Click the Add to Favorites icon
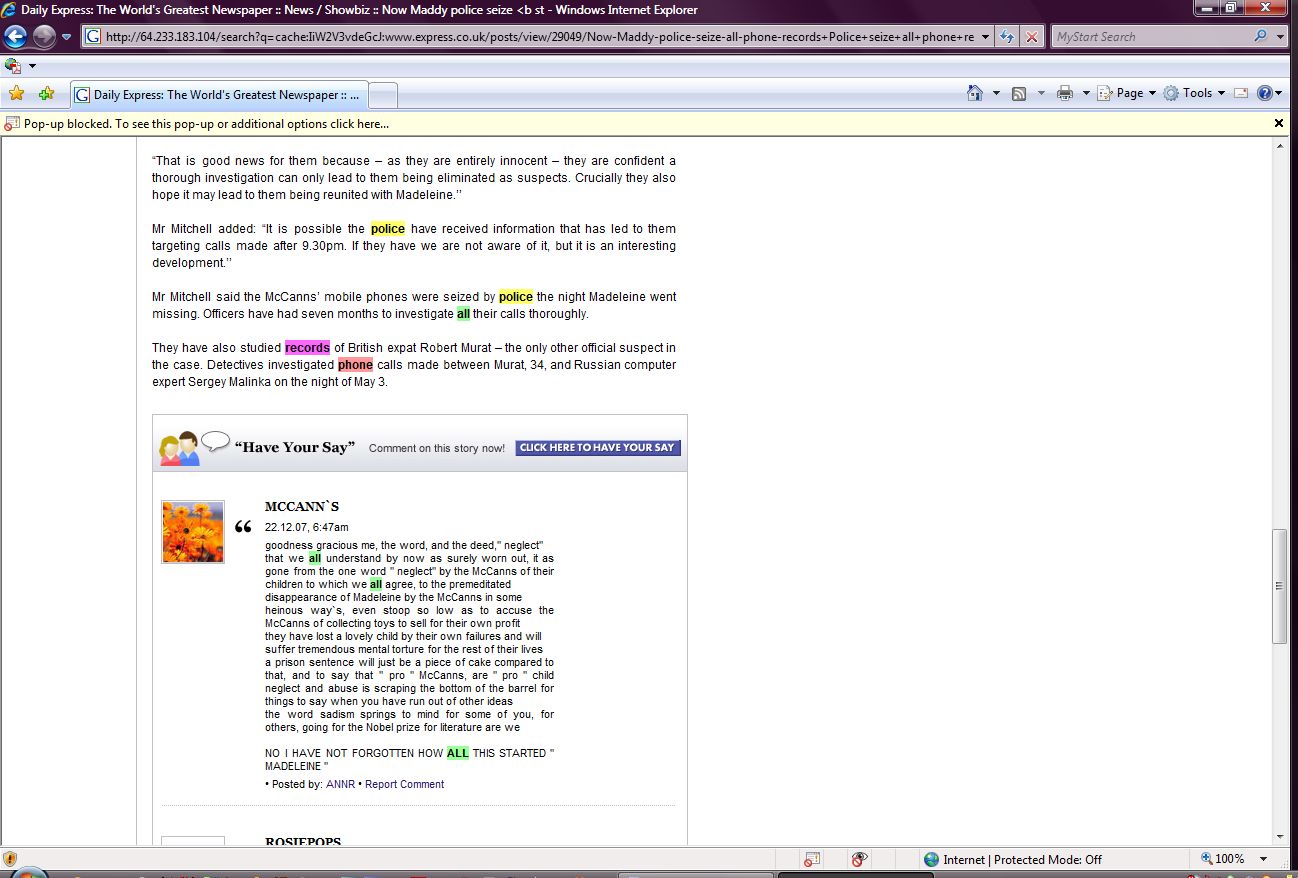Screen dimensions: 1298x878 coord(46,94)
